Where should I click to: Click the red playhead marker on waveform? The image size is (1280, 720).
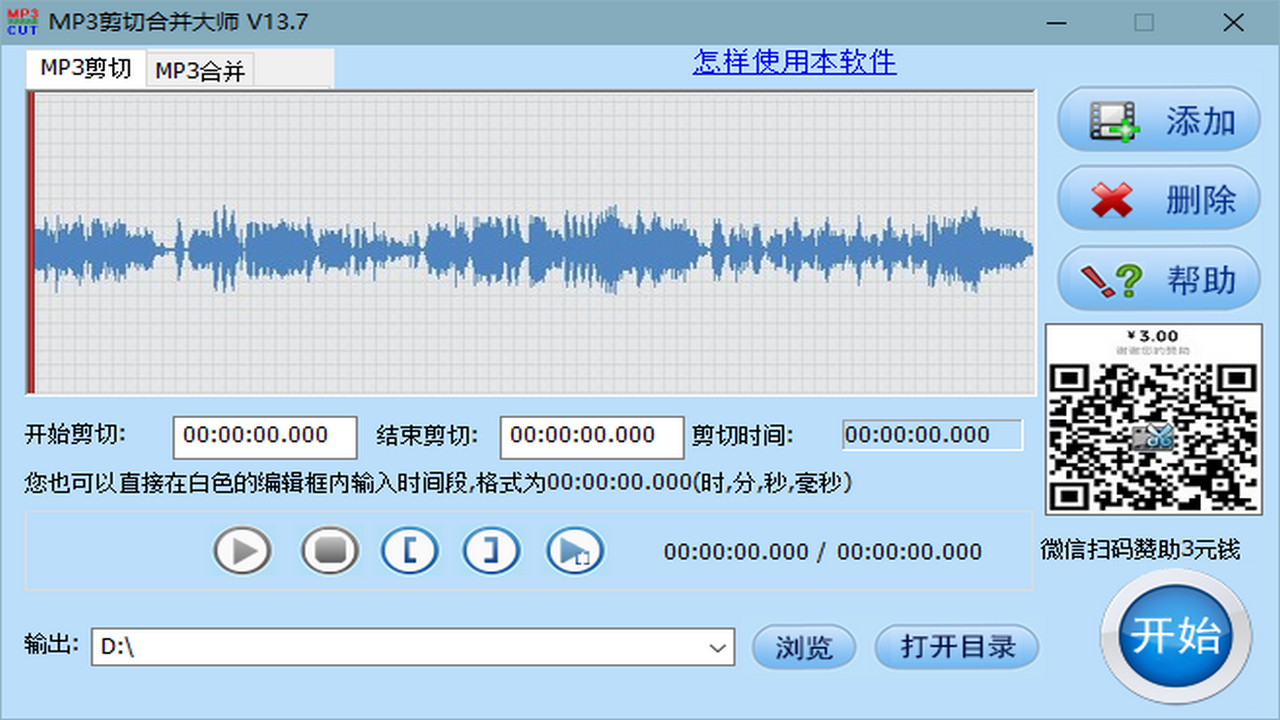(x=31, y=243)
